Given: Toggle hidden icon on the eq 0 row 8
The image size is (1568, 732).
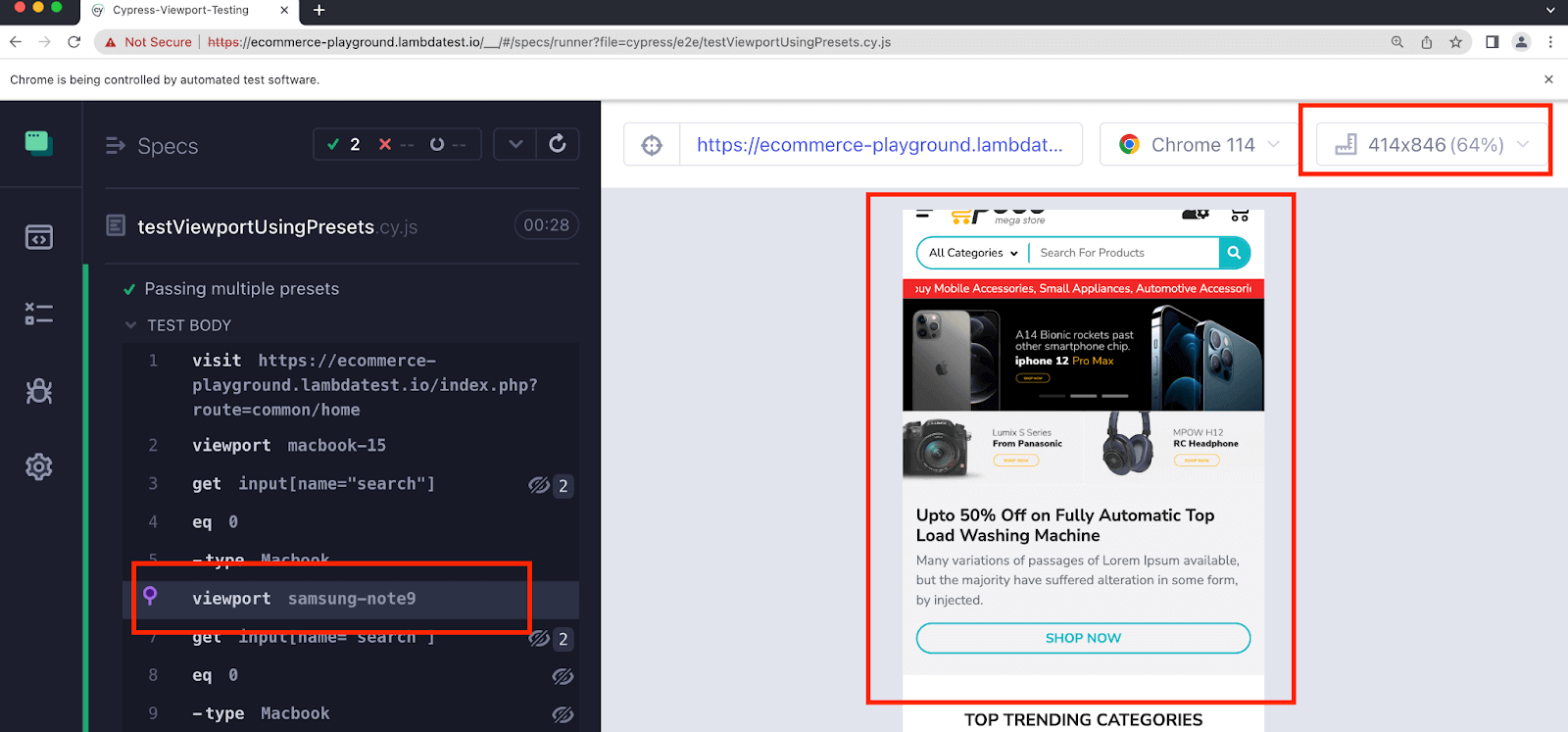Looking at the screenshot, I should (x=563, y=676).
